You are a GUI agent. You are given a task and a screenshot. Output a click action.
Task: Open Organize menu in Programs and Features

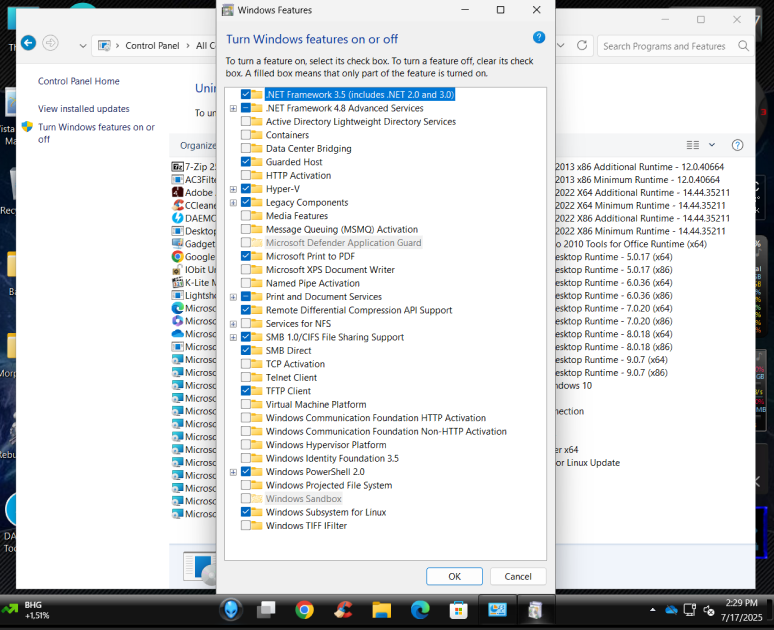pyautogui.click(x=198, y=145)
